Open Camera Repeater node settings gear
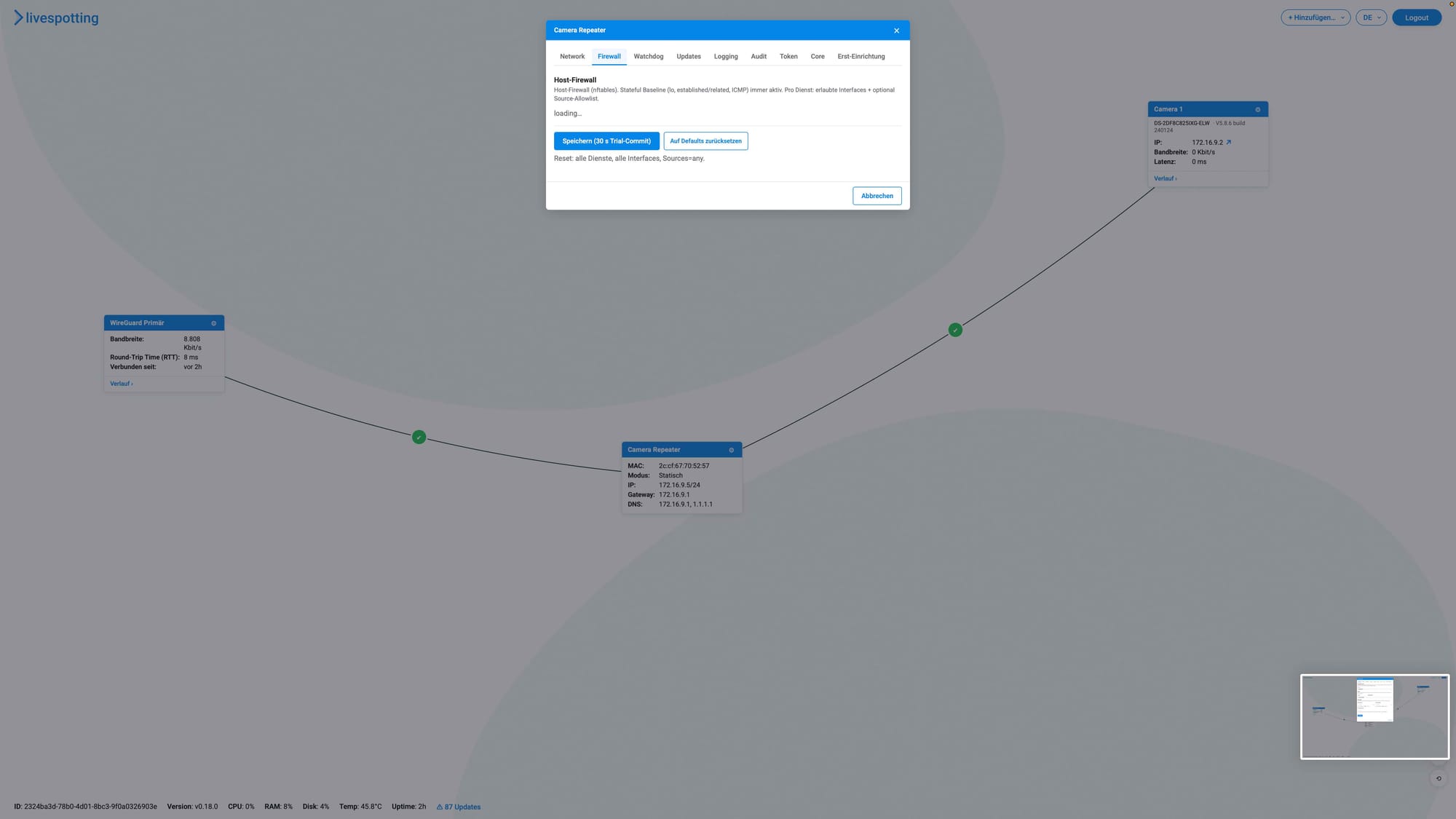 [x=732, y=450]
